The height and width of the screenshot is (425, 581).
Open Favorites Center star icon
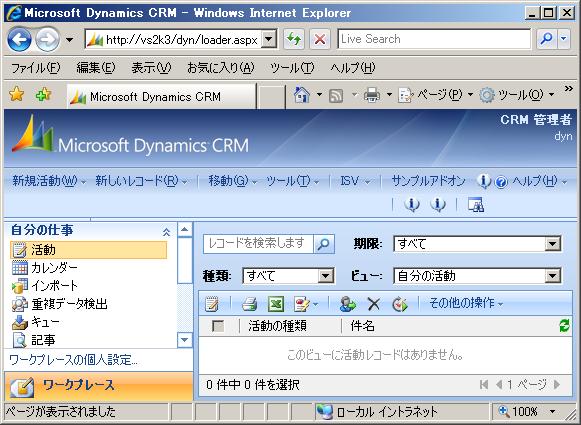coord(16,94)
